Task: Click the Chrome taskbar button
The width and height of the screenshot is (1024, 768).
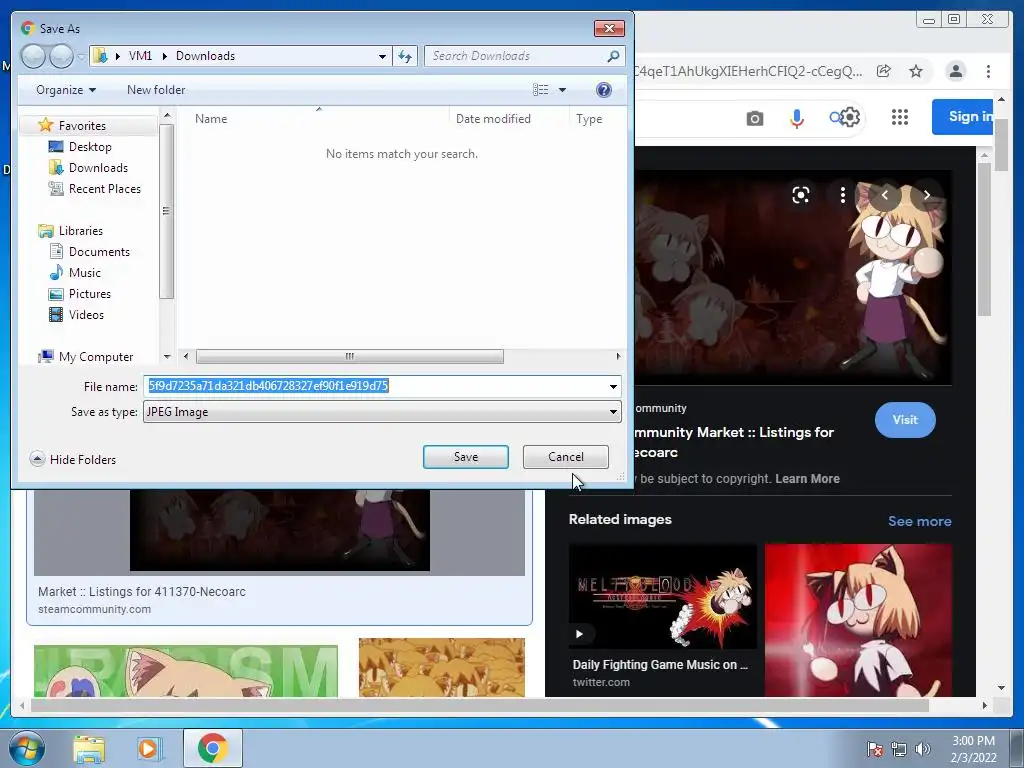Action: (x=212, y=748)
